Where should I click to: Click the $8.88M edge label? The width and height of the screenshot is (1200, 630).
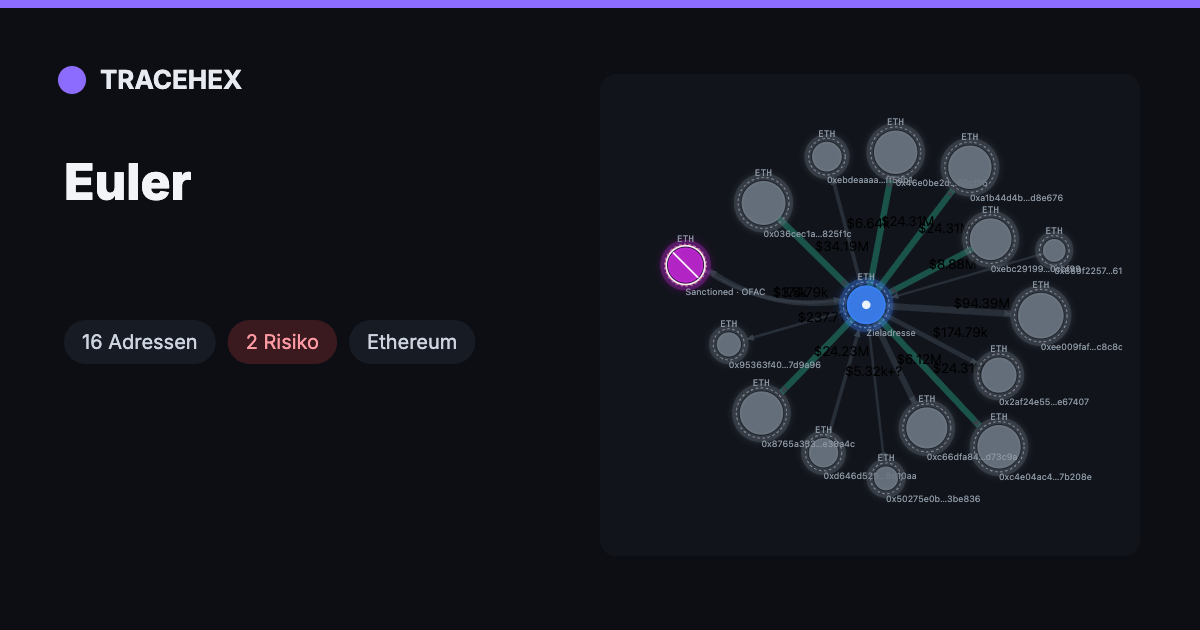click(x=951, y=264)
